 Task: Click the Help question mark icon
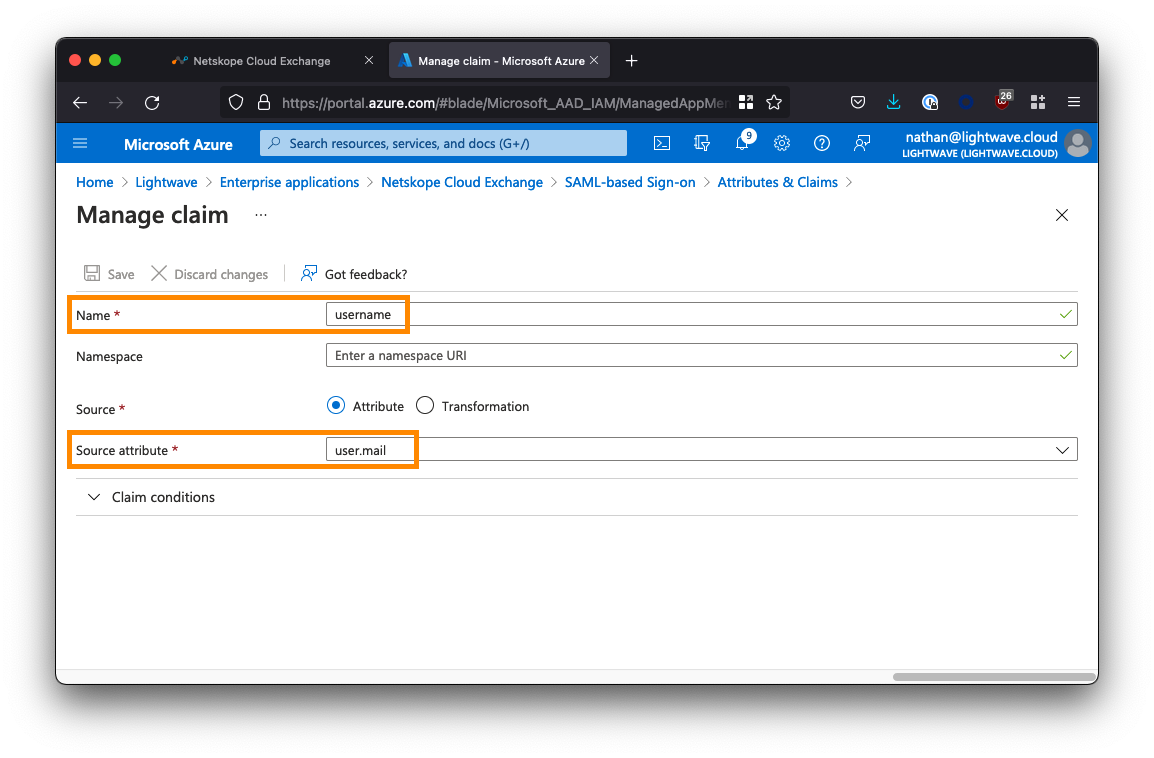coord(822,143)
